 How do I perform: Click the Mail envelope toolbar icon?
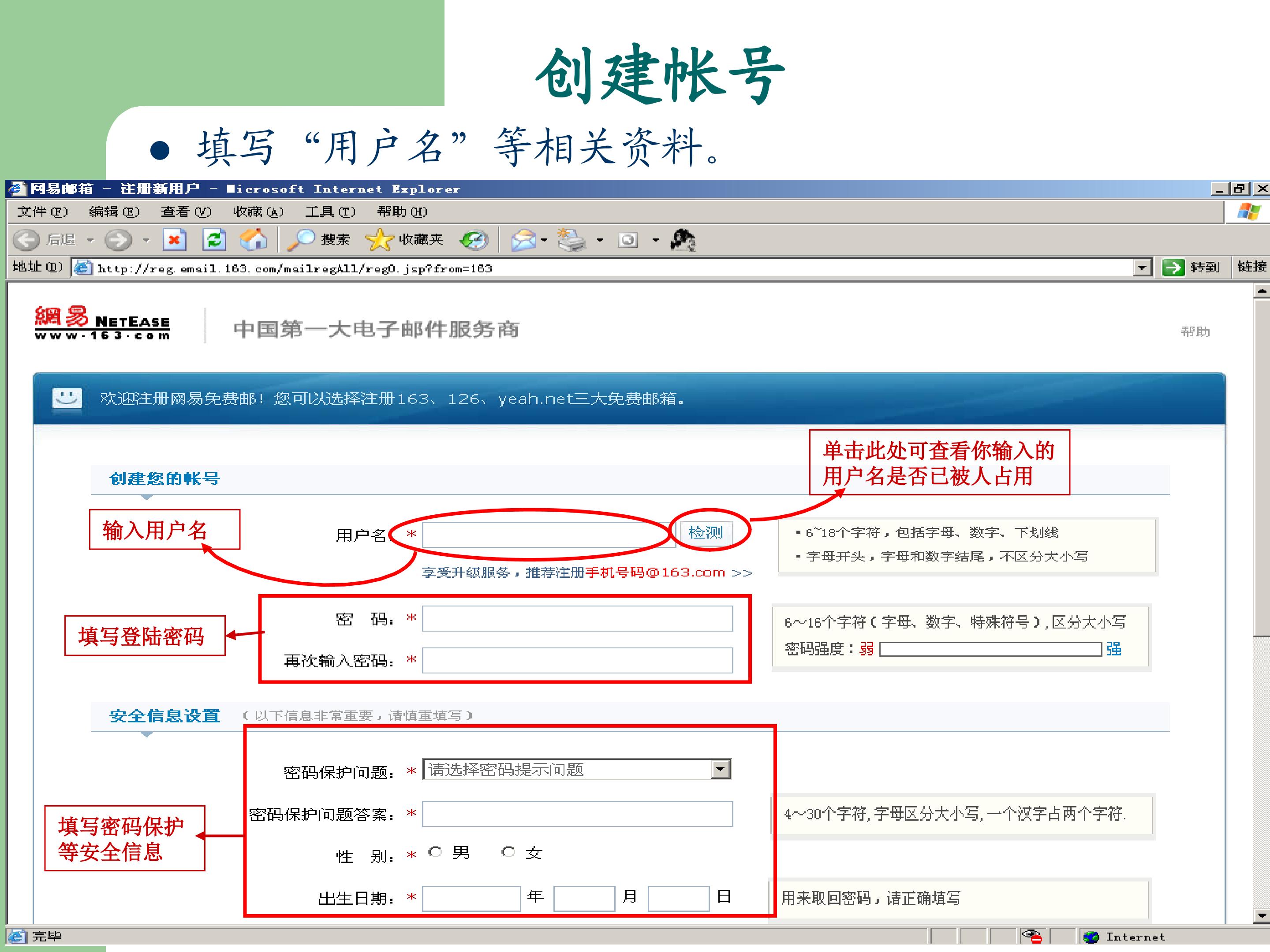[x=523, y=240]
